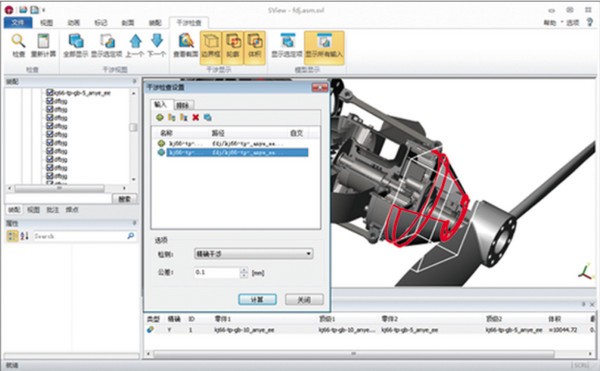Screen dimensions: 600x371
Task: Click the 关闭 close button in dialog
Action: 304,299
